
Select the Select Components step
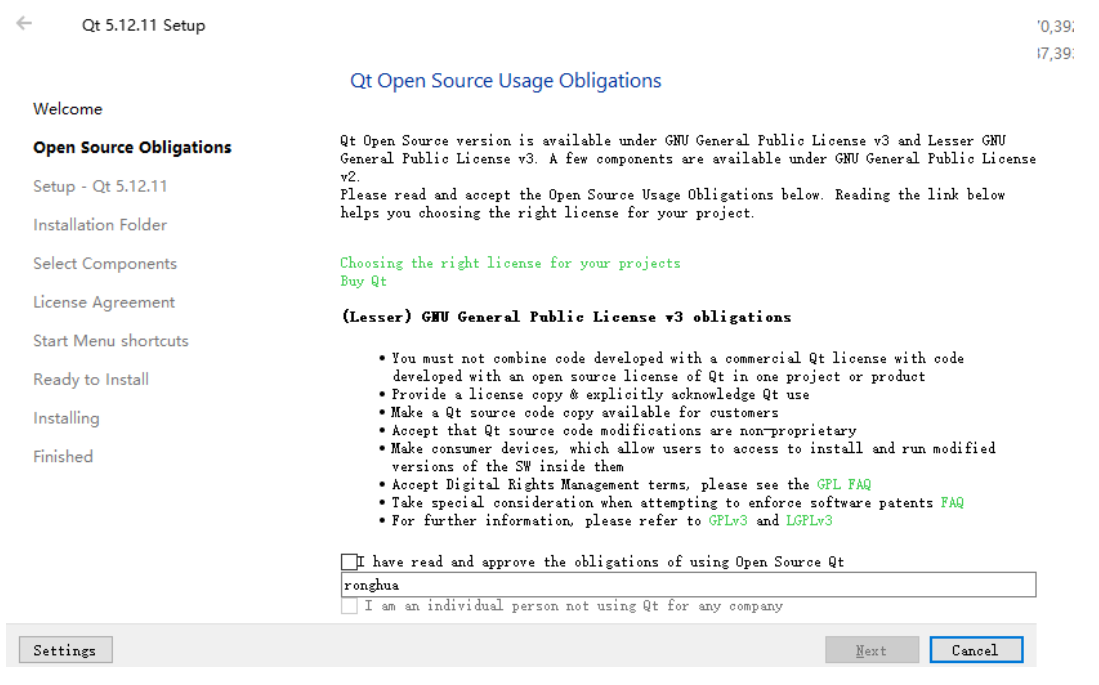[105, 264]
